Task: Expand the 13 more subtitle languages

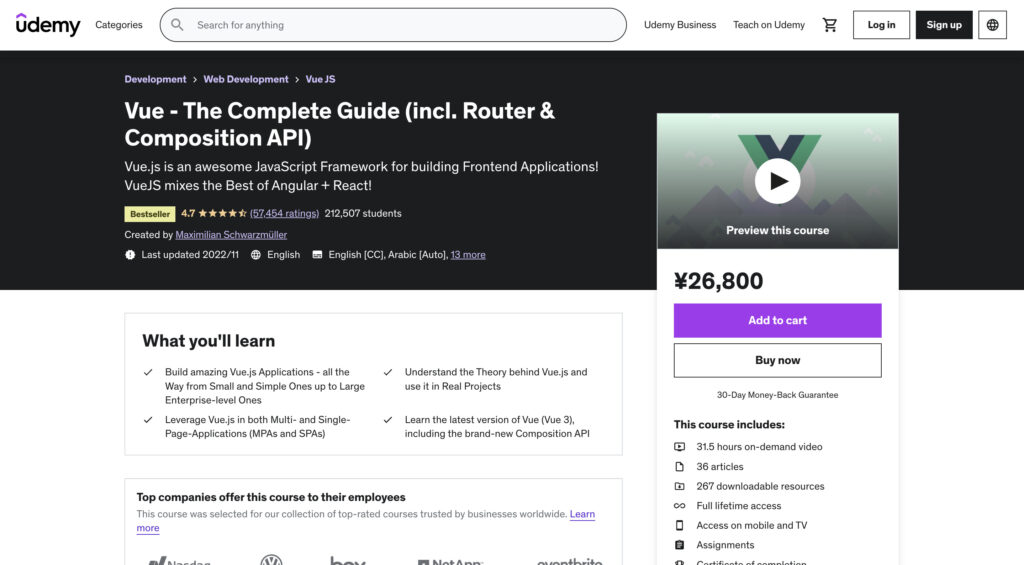Action: pos(468,255)
